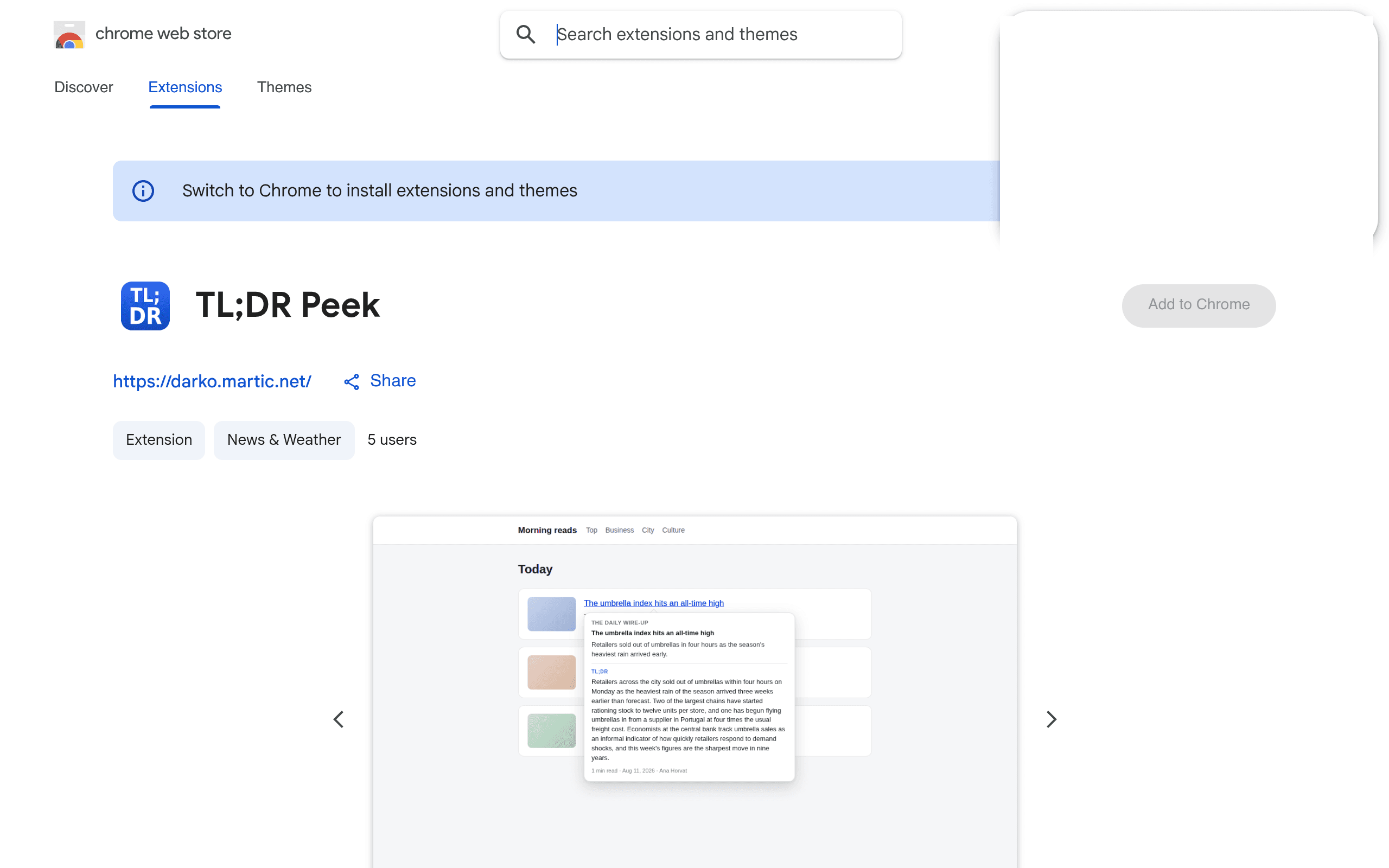Image resolution: width=1389 pixels, height=868 pixels.
Task: Show previous screenshot with left chevron
Action: (x=339, y=719)
